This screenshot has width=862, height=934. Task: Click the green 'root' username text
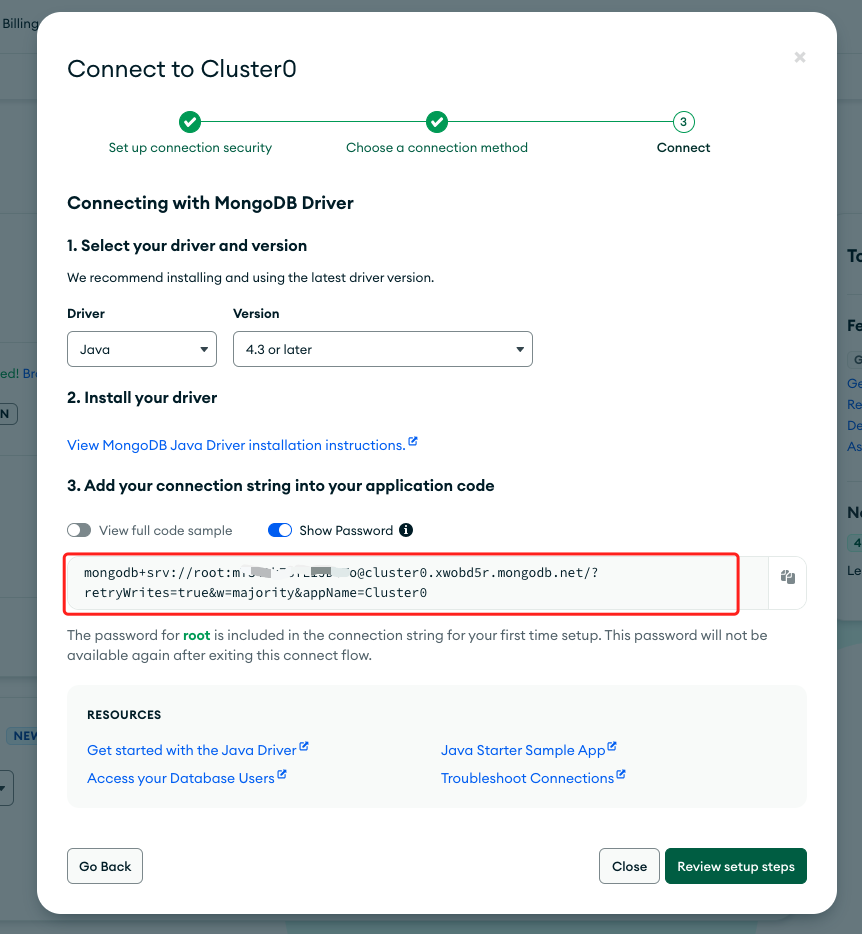tap(196, 635)
